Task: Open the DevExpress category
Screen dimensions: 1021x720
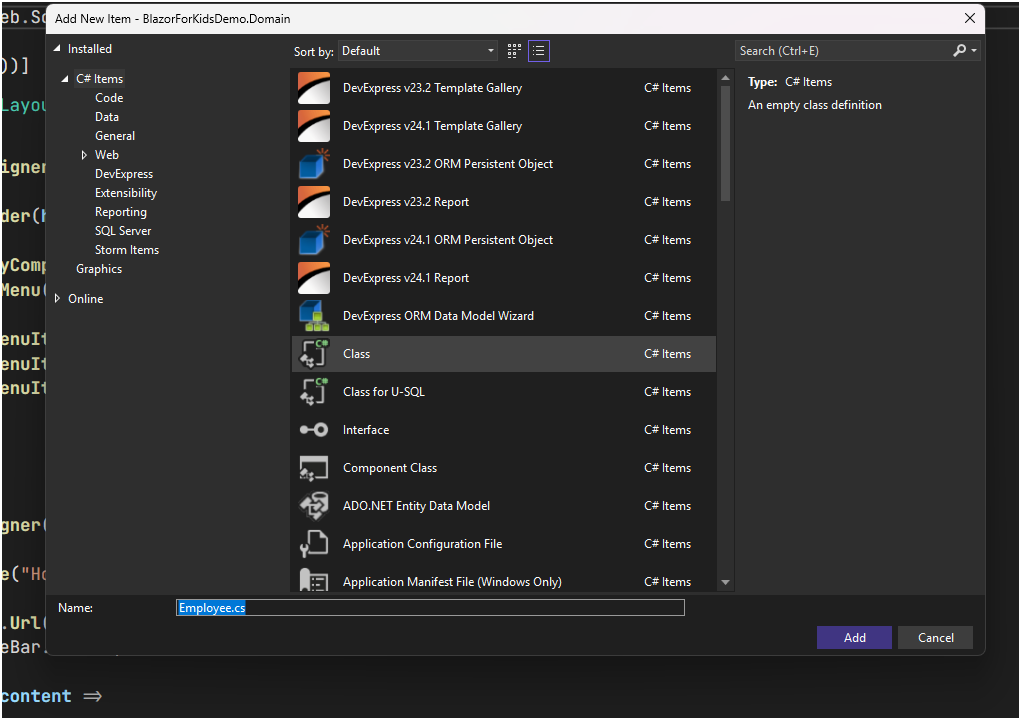Action: 124,174
